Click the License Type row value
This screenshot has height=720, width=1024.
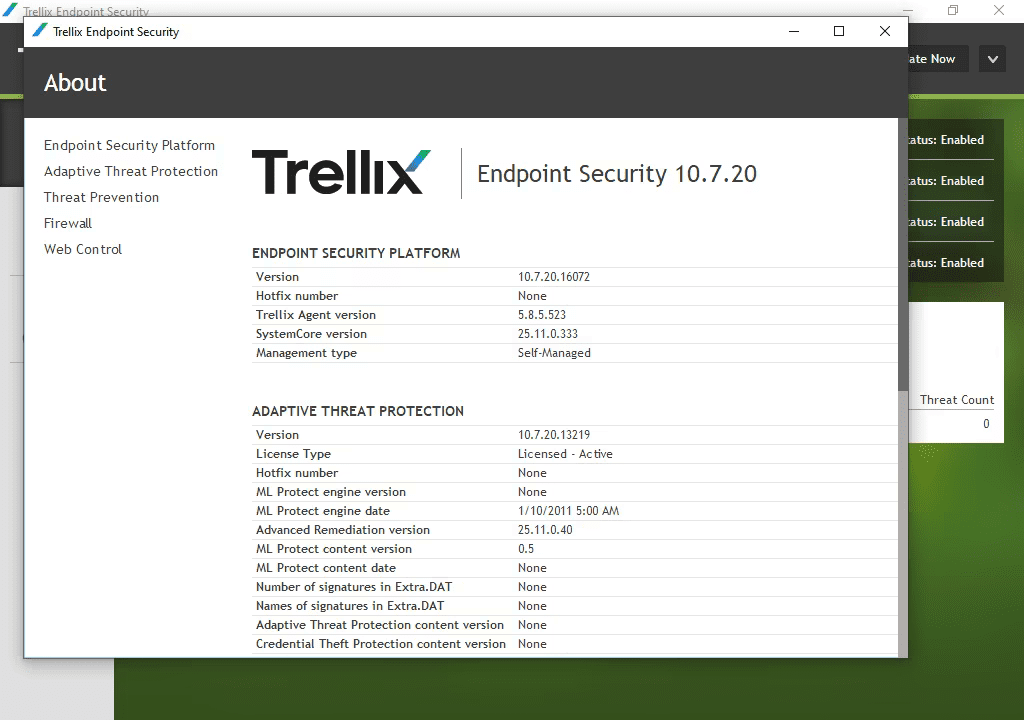tap(565, 454)
